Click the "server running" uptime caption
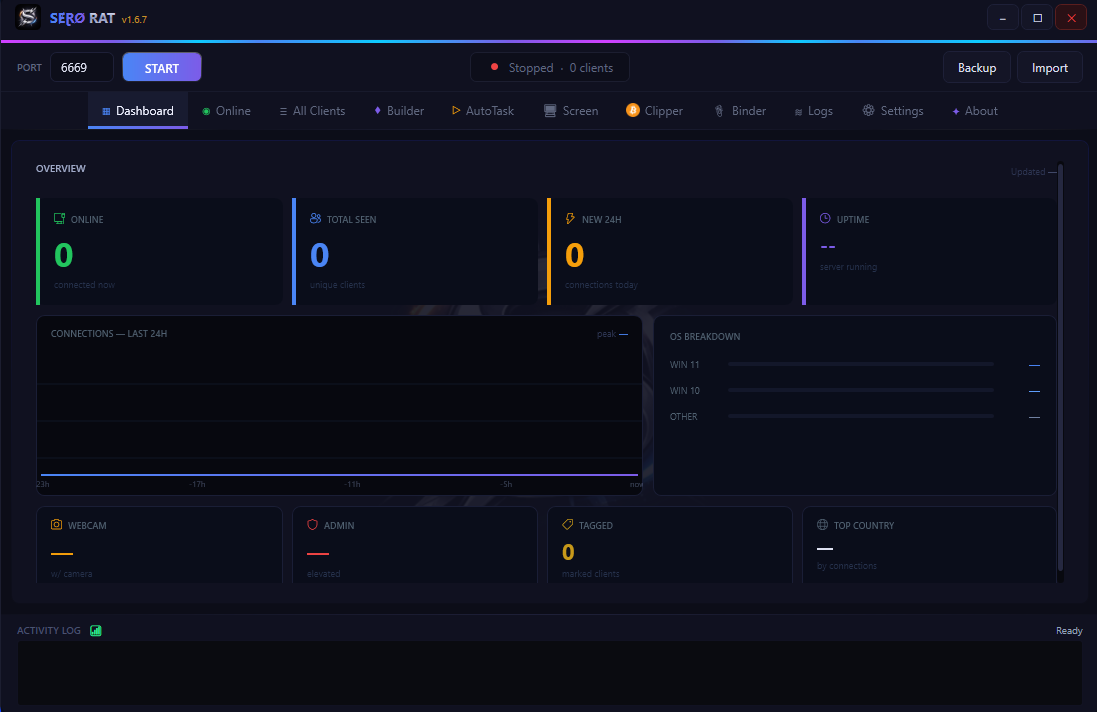1097x712 pixels. coord(848,267)
